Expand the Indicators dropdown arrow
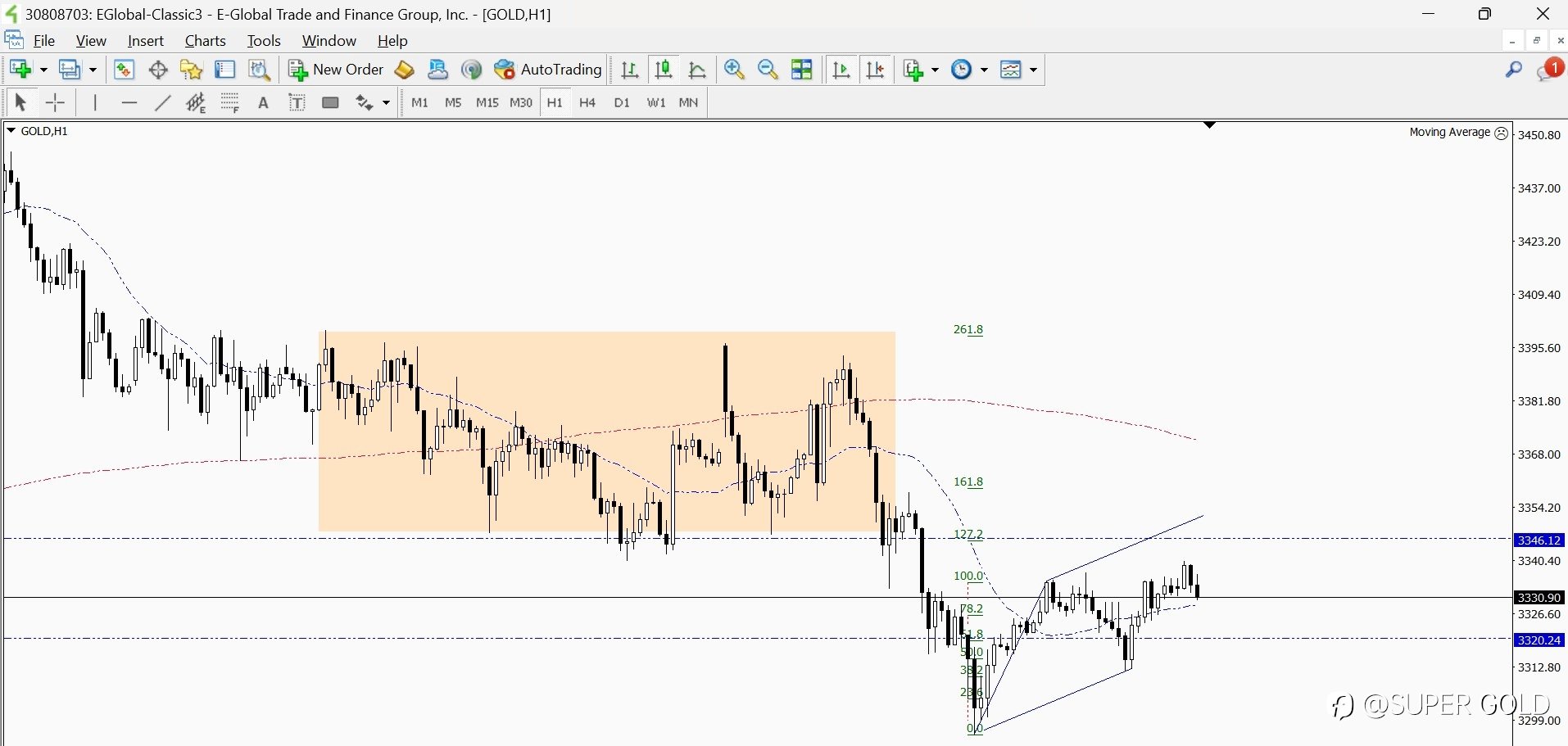 pyautogui.click(x=935, y=70)
